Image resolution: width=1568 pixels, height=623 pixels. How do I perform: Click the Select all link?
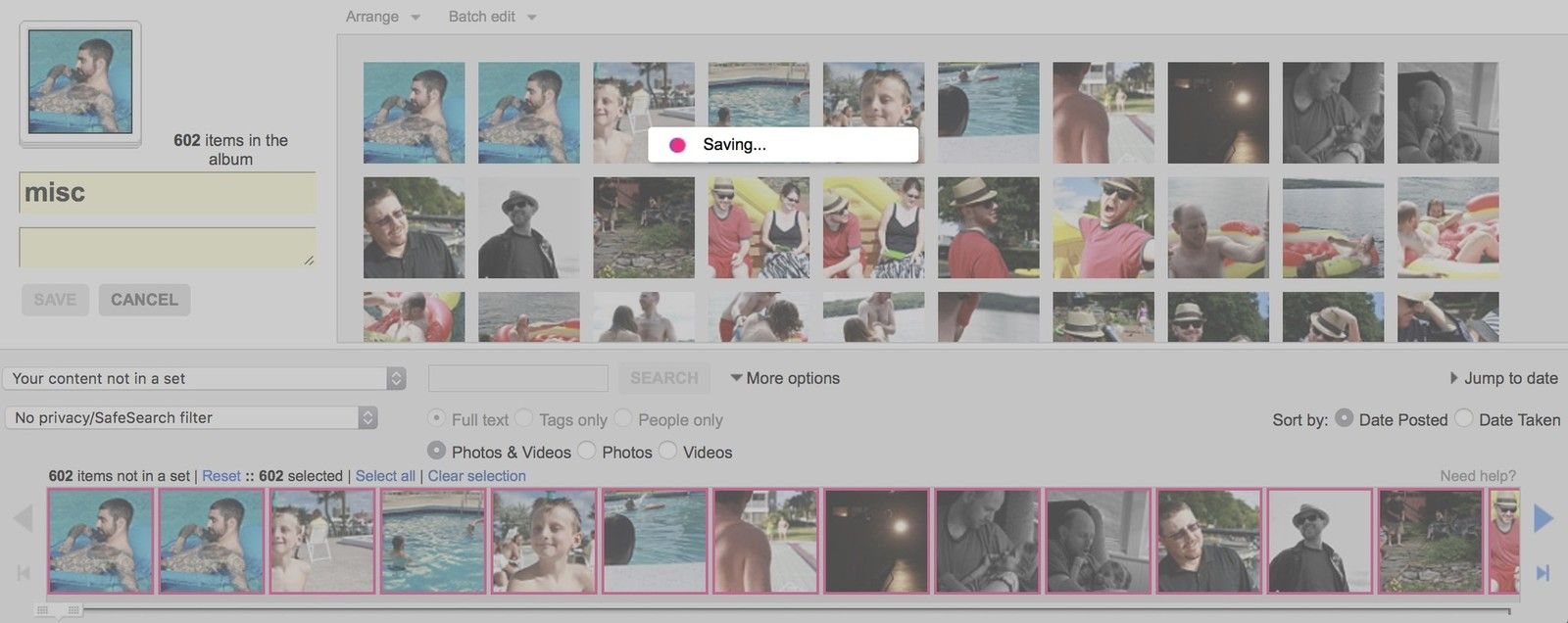tap(385, 476)
